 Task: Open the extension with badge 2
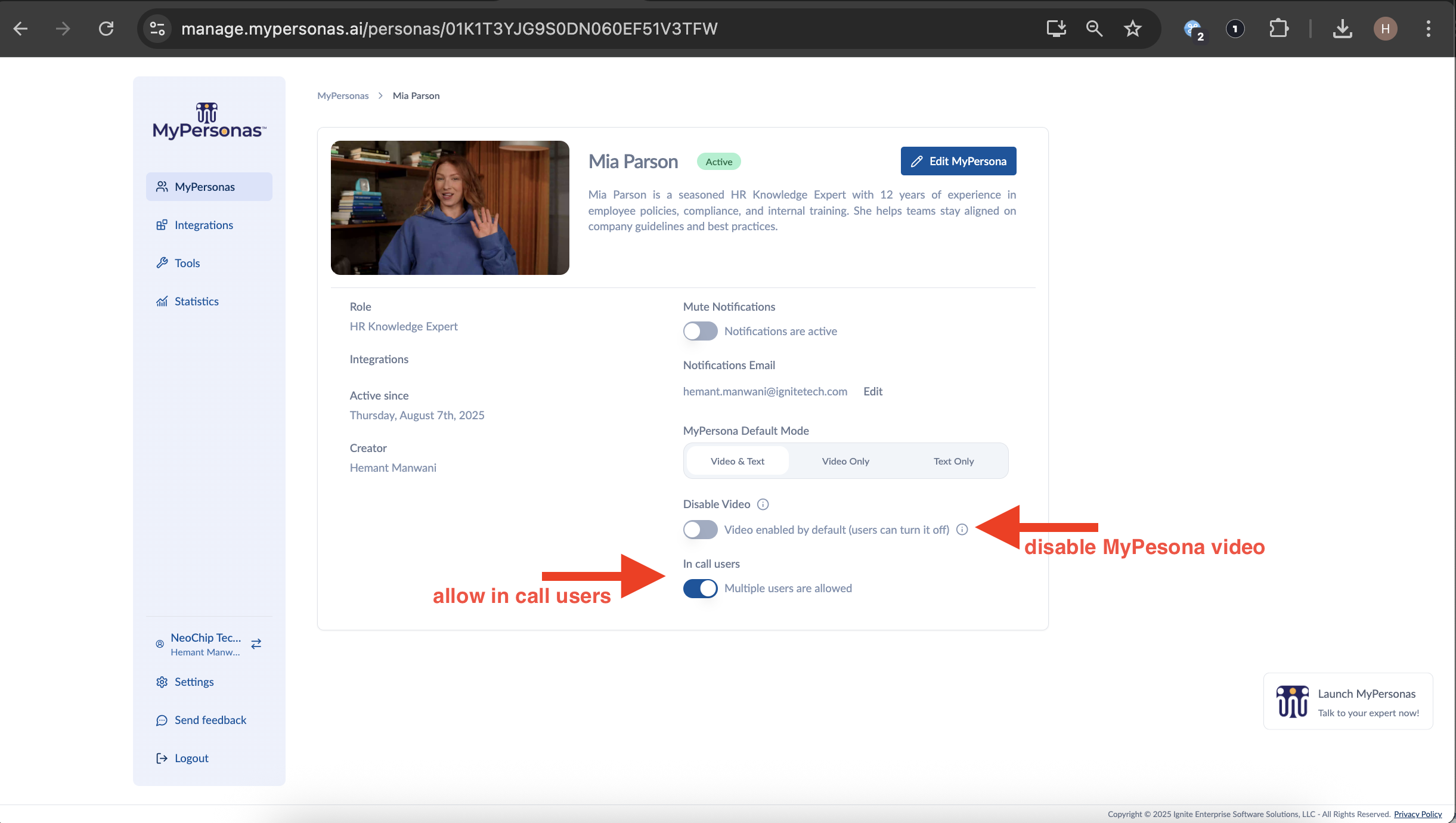(1194, 29)
